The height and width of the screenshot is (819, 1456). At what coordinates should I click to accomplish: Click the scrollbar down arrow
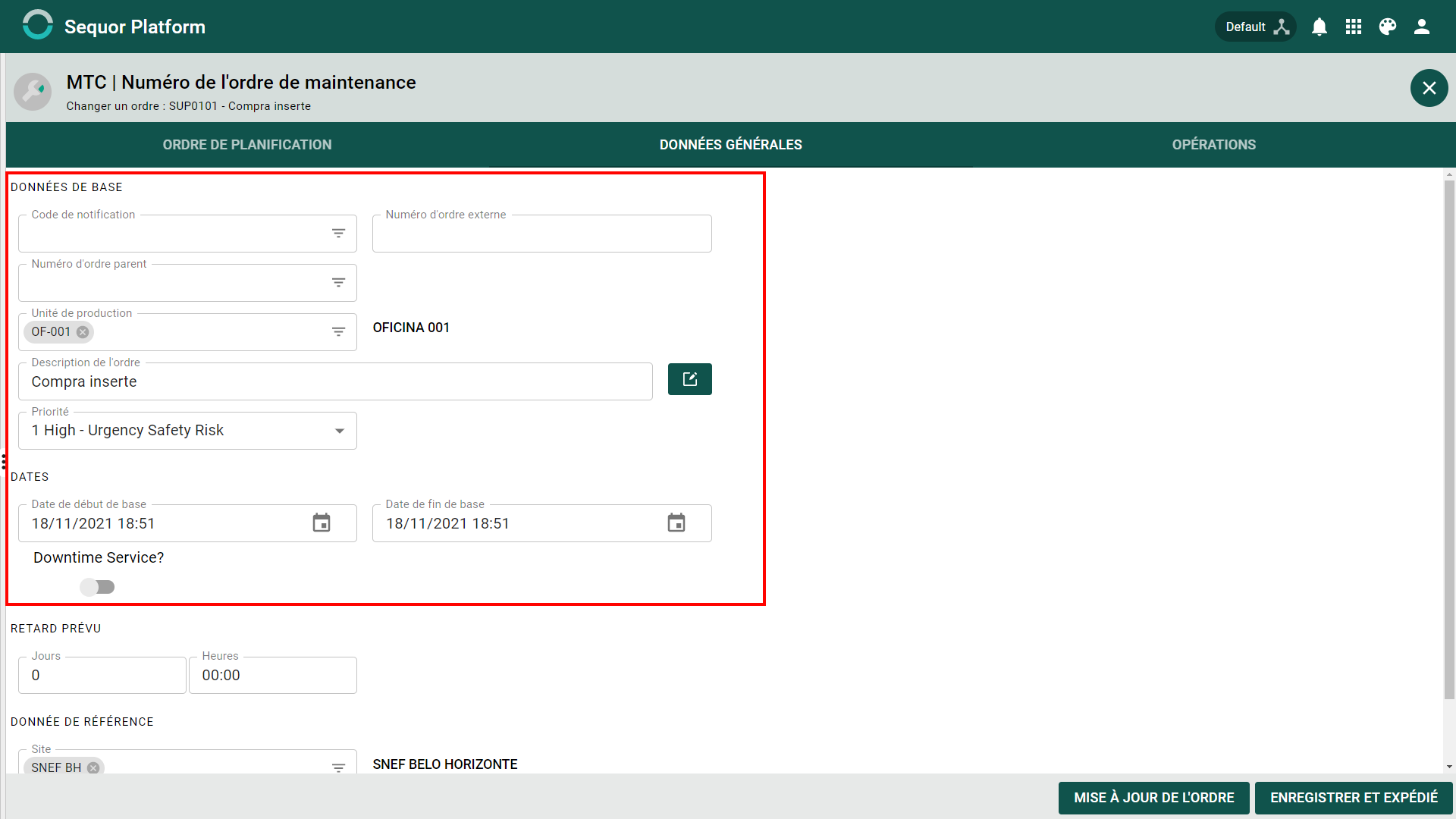click(x=1449, y=767)
